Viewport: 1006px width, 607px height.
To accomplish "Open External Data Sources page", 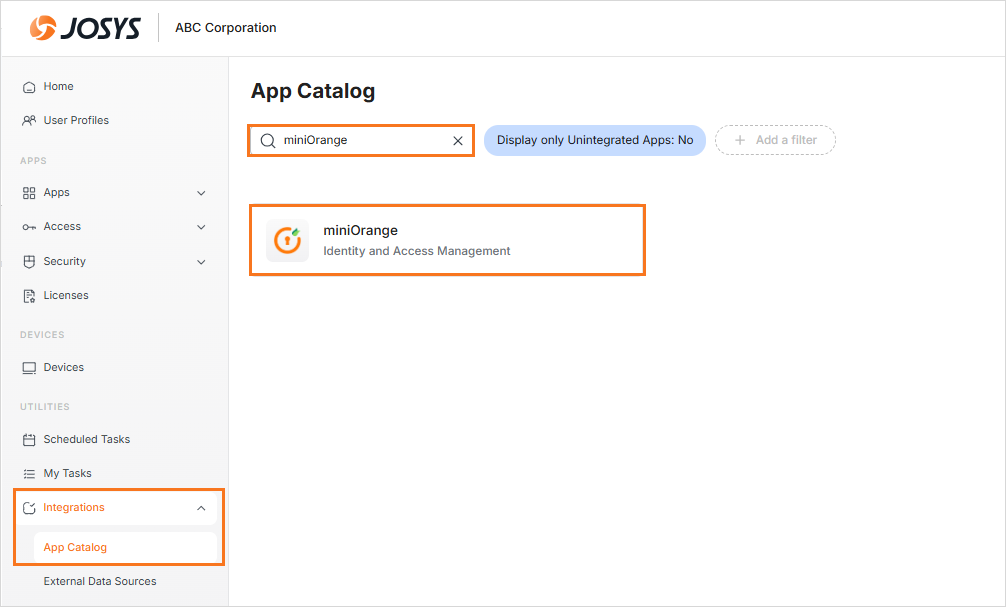I will tap(100, 581).
